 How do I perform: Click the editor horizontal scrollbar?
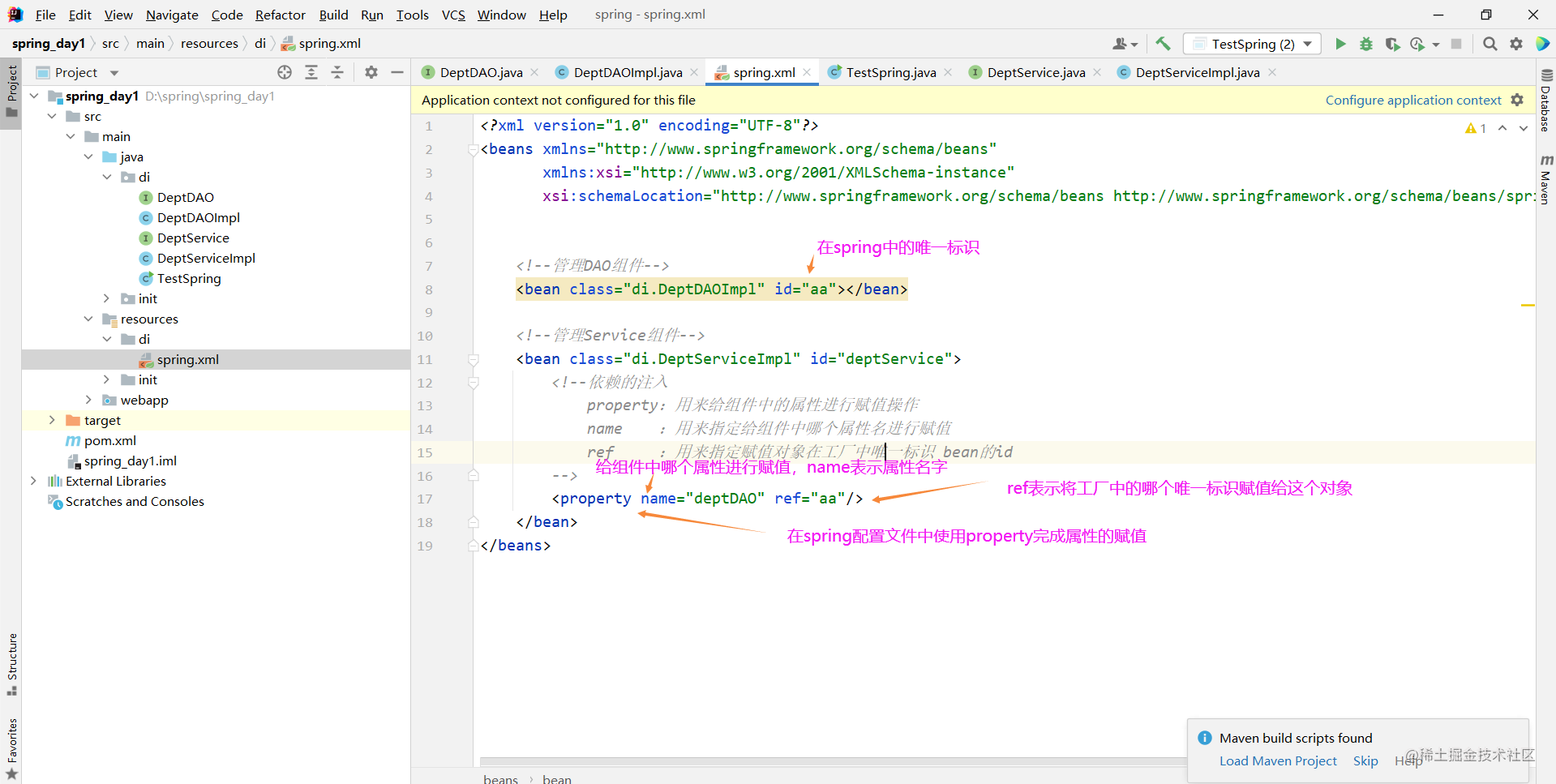pyautogui.click(x=834, y=761)
